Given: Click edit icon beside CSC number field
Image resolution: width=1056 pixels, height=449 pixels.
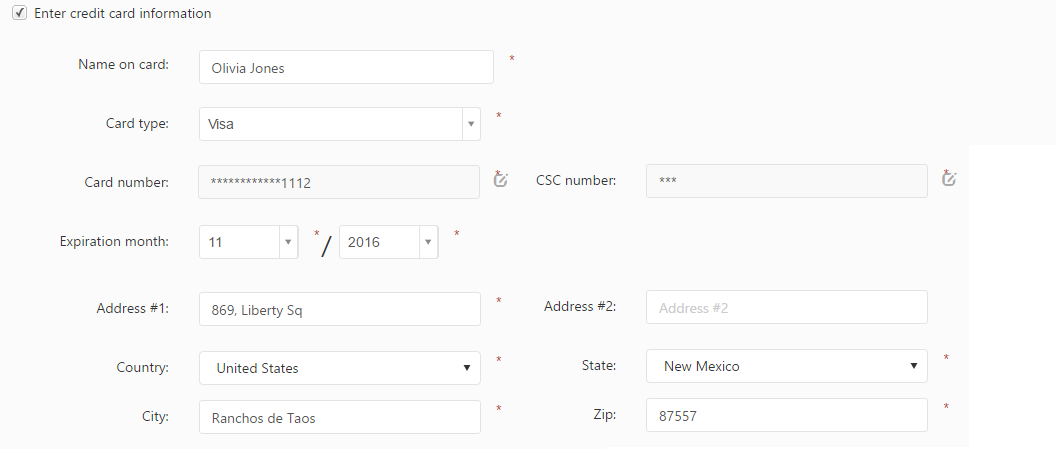Looking at the screenshot, I should point(949,179).
